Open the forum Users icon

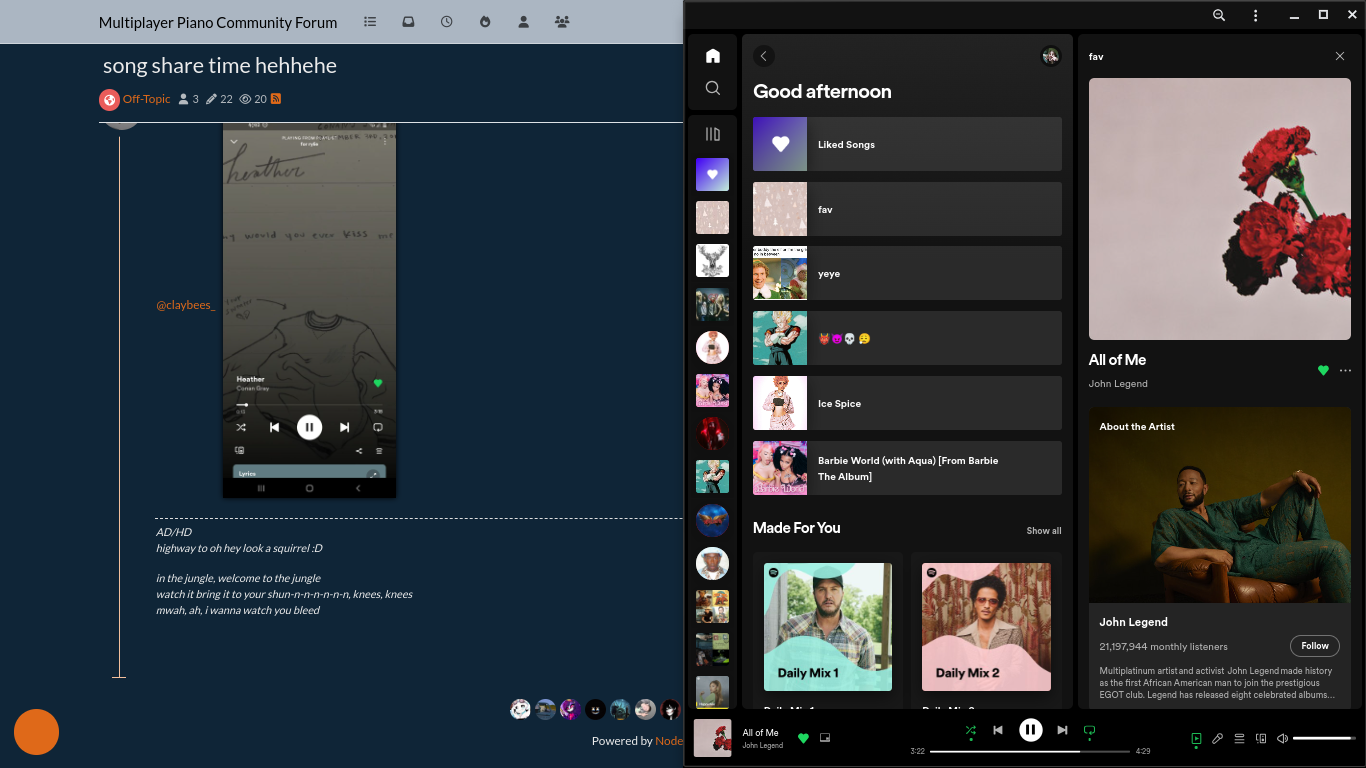[523, 22]
